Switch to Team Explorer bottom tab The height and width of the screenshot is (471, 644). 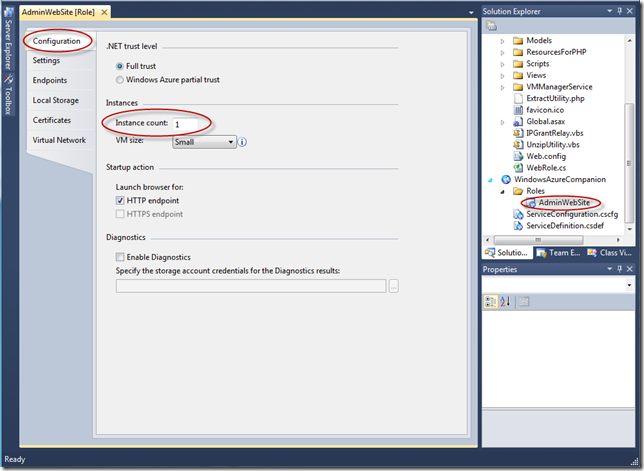point(559,253)
